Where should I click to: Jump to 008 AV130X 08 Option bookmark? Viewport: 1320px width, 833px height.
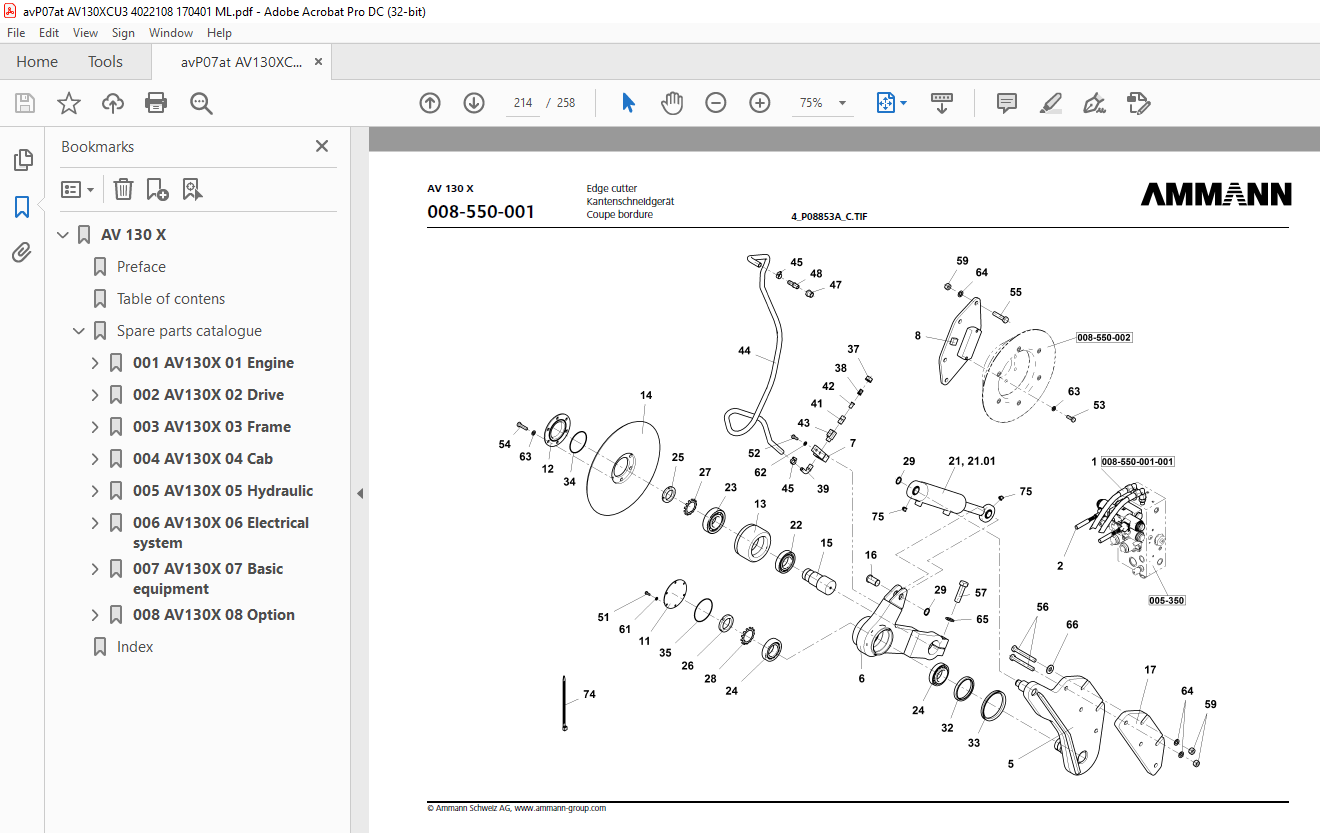point(214,615)
